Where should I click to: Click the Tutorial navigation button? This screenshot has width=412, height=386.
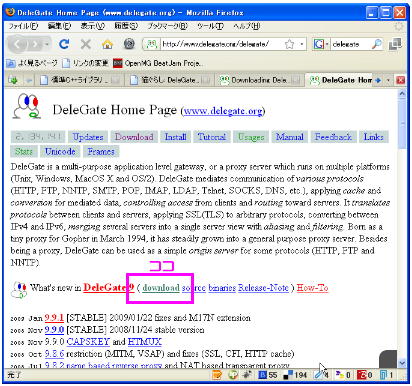tap(212, 137)
